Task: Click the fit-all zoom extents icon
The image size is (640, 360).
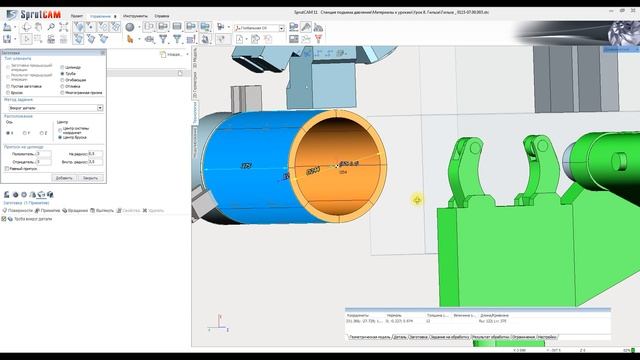Action: [x=63, y=27]
